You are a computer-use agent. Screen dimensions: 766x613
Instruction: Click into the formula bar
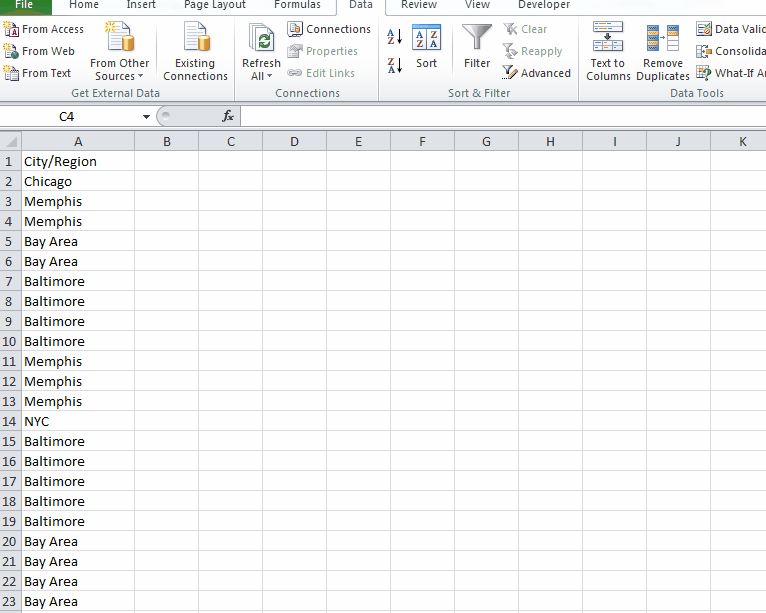click(x=503, y=117)
